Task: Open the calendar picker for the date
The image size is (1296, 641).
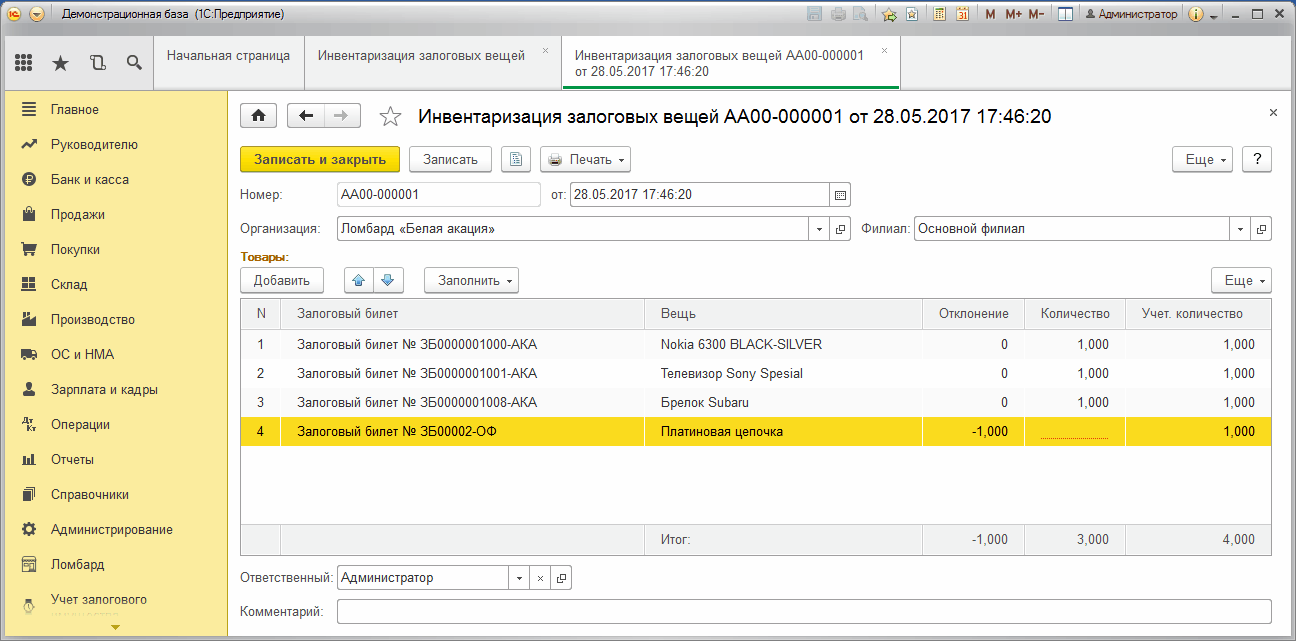Action: (x=840, y=195)
